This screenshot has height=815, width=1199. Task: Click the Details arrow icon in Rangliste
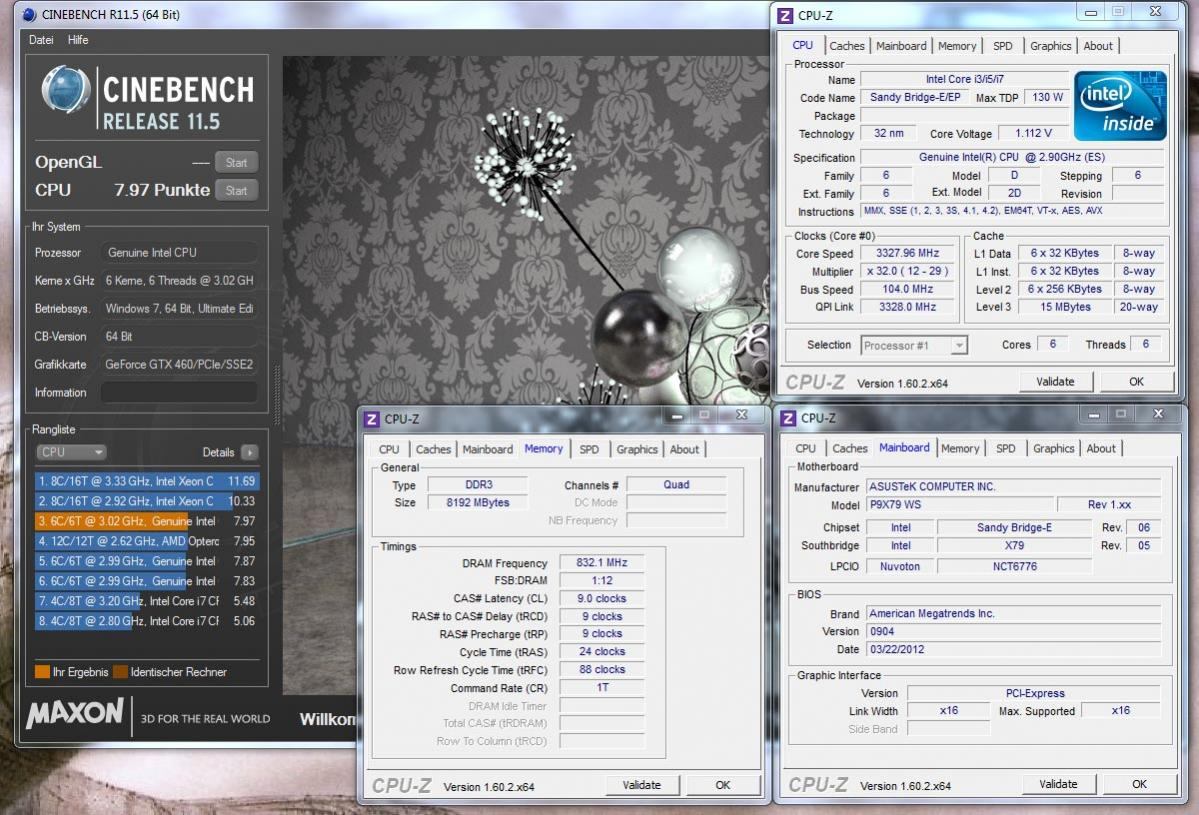point(249,452)
